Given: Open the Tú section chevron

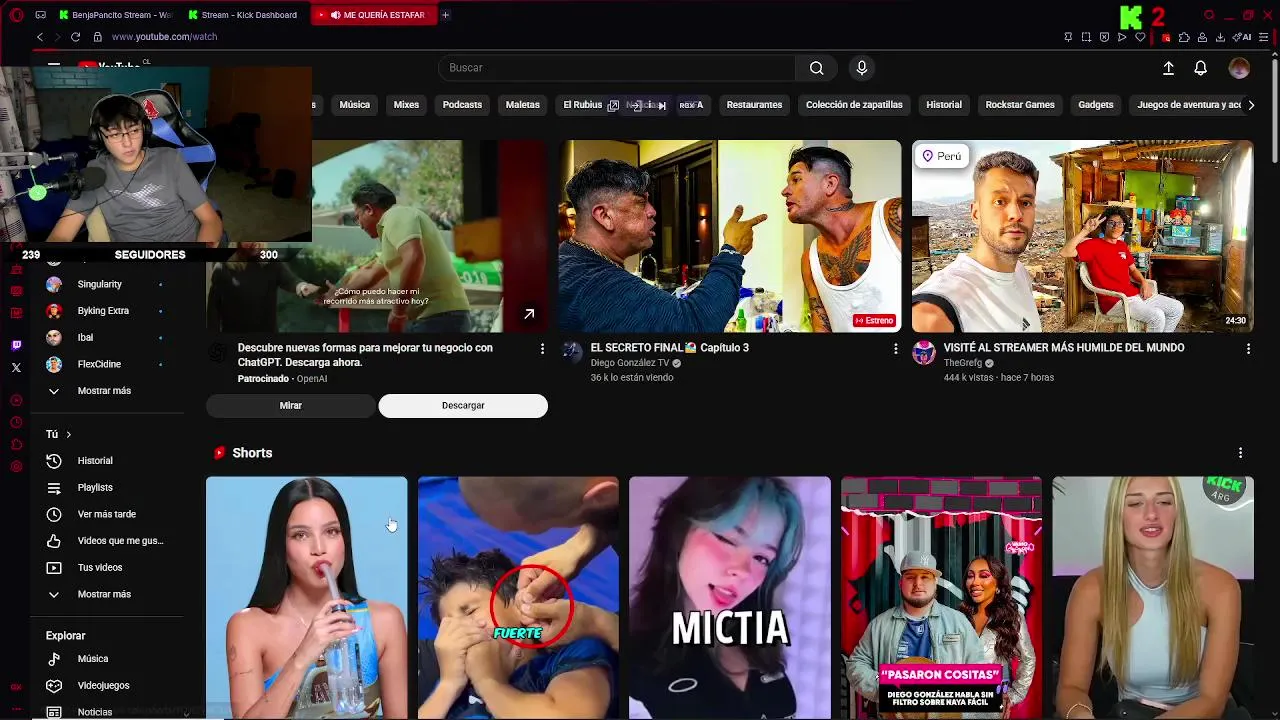Looking at the screenshot, I should pyautogui.click(x=68, y=434).
